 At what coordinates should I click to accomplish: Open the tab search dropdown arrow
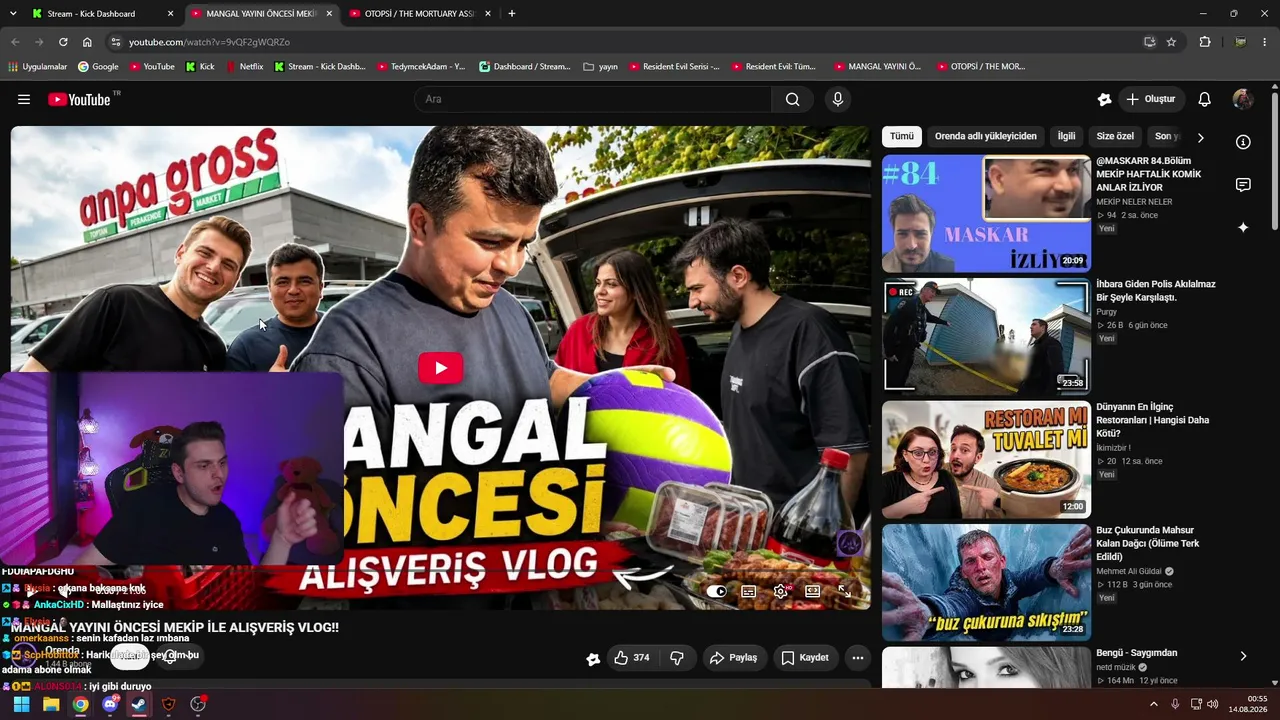point(13,14)
